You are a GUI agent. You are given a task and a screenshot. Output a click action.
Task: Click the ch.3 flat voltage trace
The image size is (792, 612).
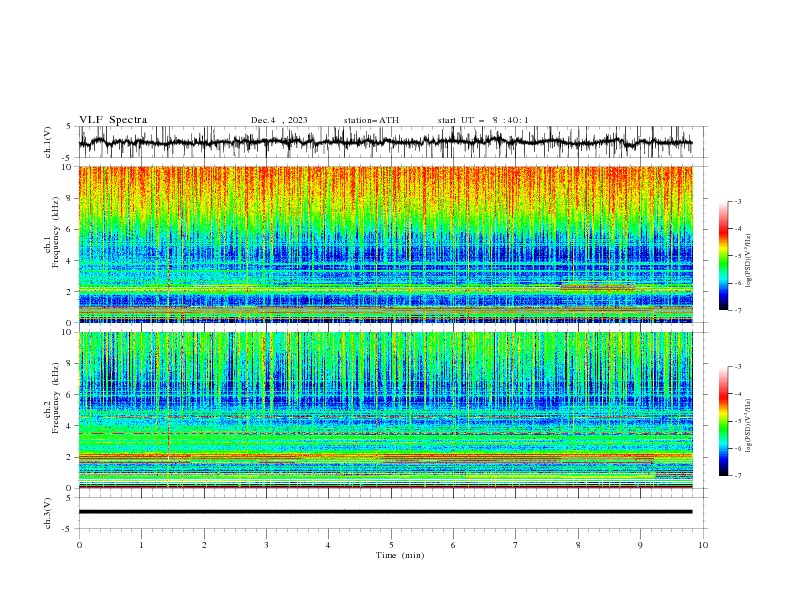tap(385, 512)
